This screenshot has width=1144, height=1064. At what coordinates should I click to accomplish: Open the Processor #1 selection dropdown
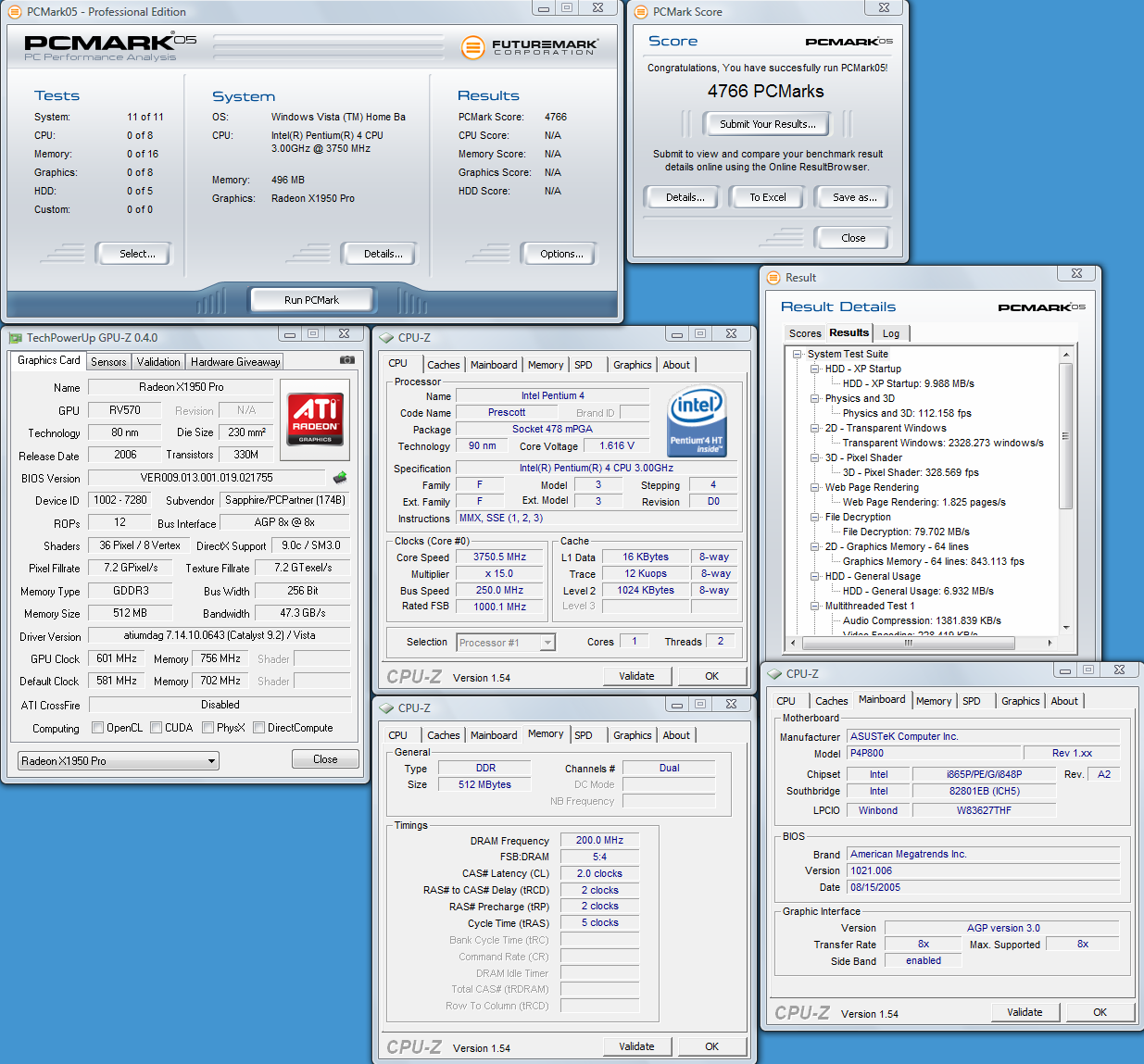point(505,643)
